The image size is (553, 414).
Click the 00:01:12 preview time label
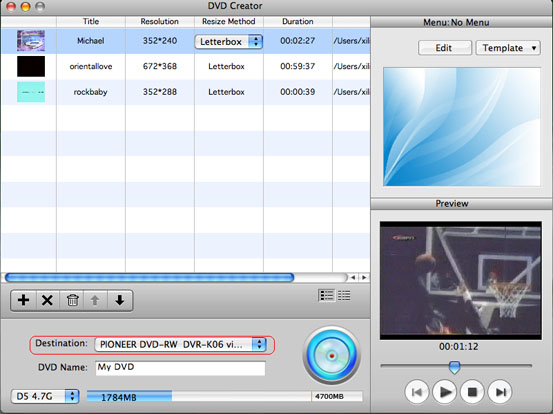[x=458, y=347]
